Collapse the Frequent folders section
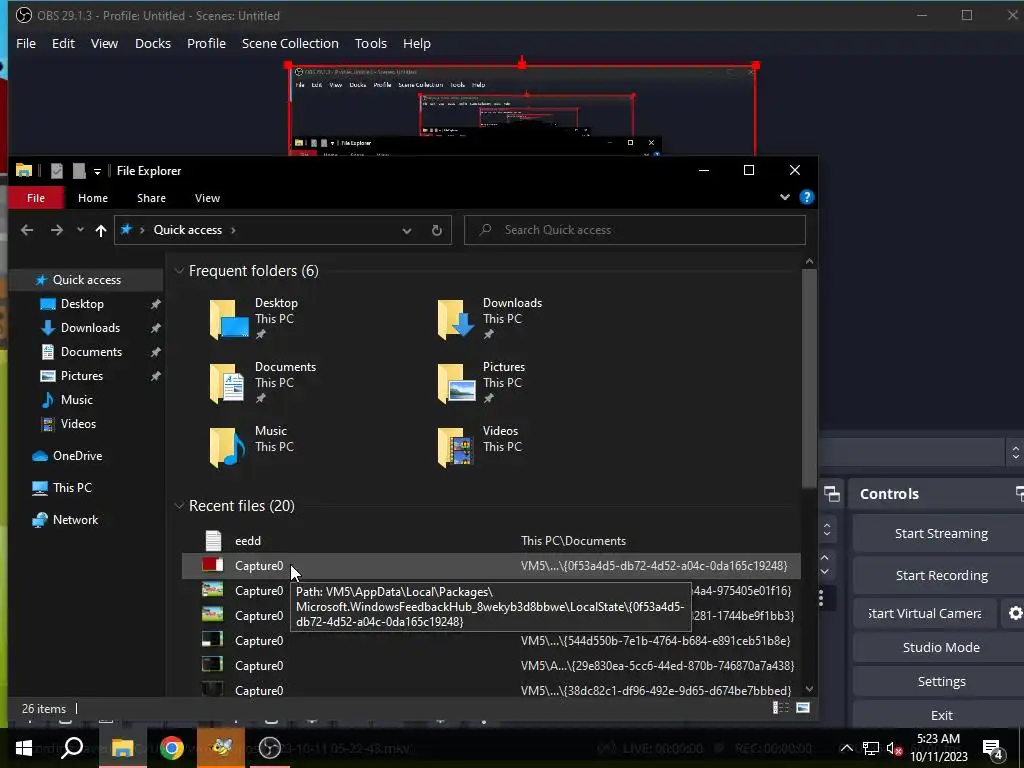The image size is (1024, 768). point(179,270)
